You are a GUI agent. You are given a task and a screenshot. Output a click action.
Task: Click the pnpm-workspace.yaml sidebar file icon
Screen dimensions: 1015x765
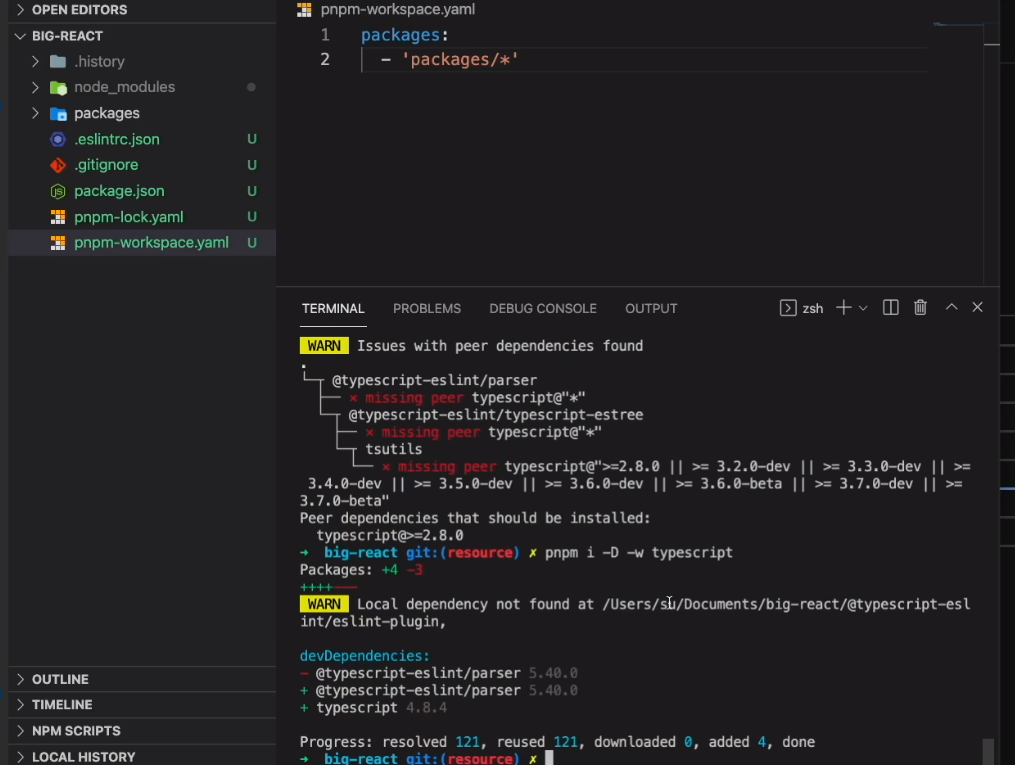tap(58, 243)
